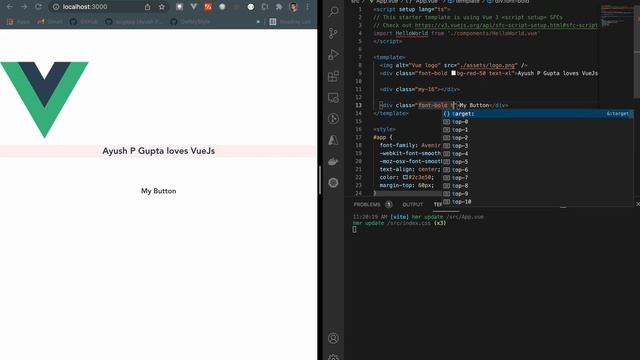Click the Ayush P Gupta loves VueJs heading
The image size is (640, 360).
click(158, 151)
